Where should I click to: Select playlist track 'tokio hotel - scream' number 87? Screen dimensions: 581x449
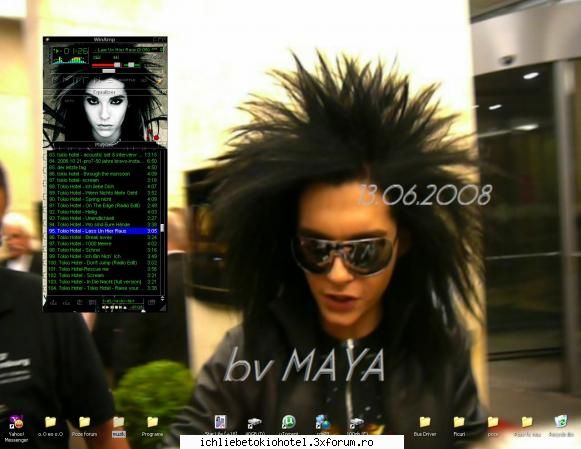click(x=103, y=180)
